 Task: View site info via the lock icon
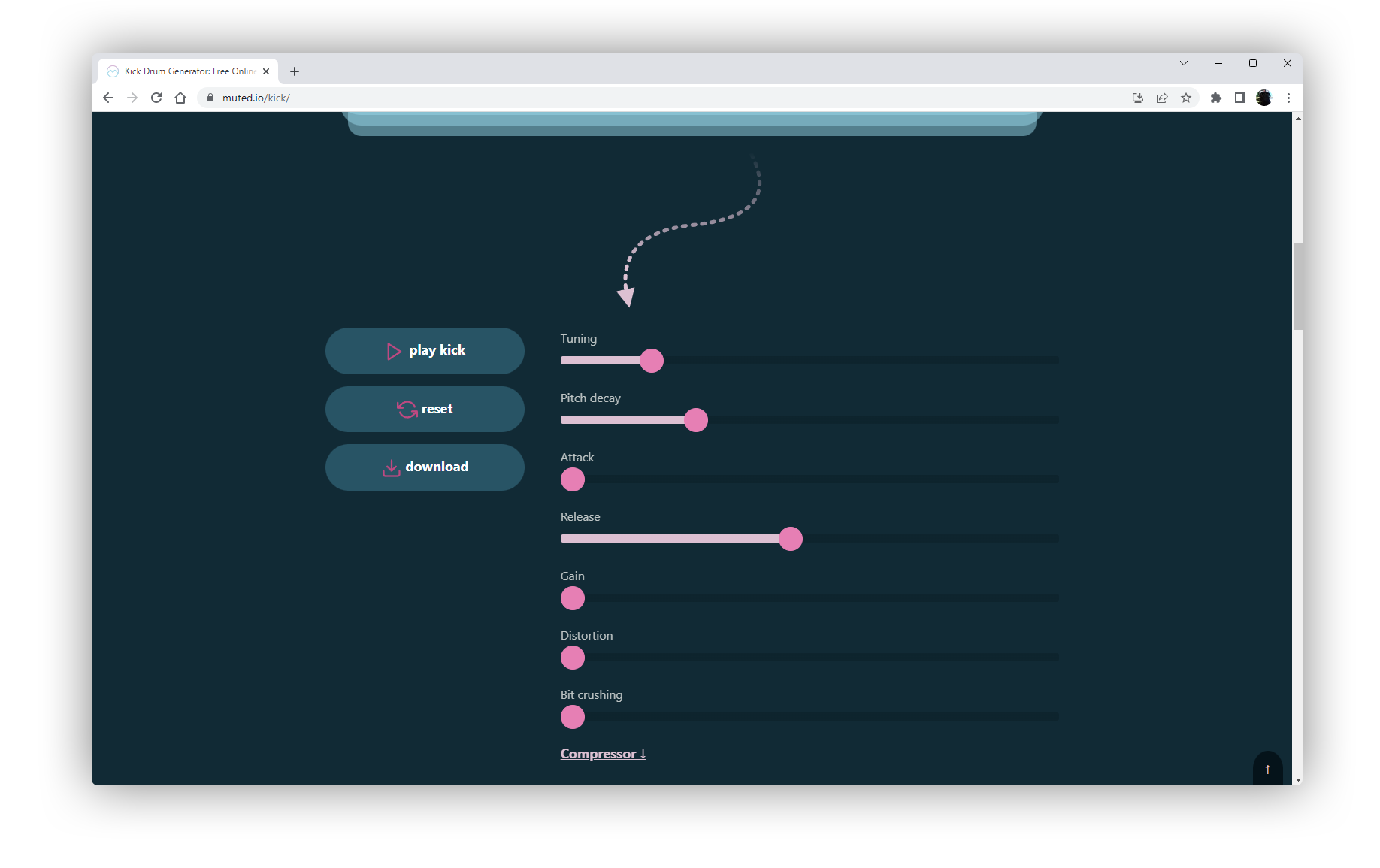coord(210,98)
